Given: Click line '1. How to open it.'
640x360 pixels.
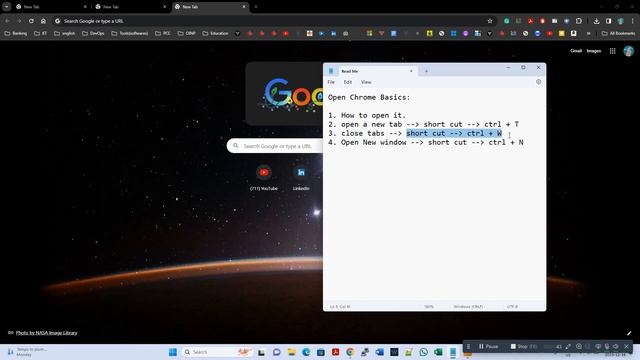Looking at the screenshot, I should 367,115.
